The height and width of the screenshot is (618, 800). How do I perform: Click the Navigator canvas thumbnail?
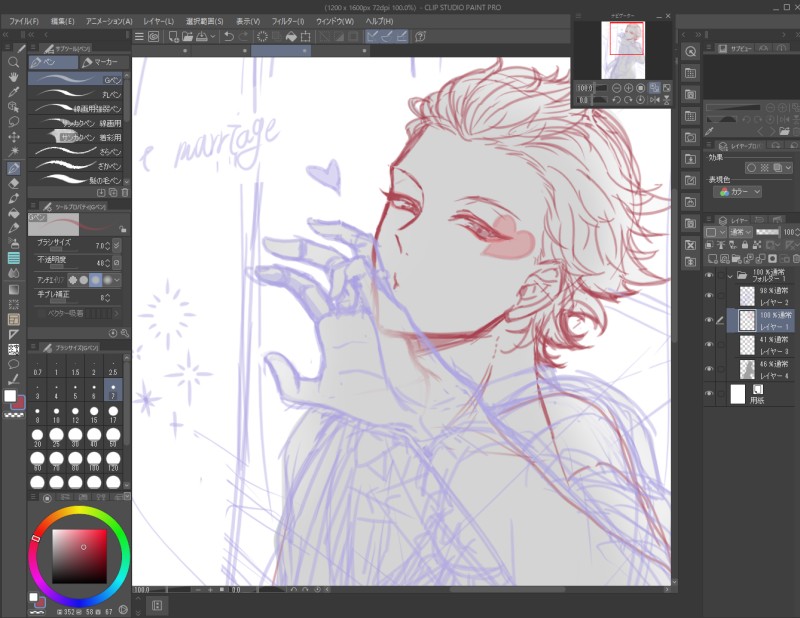[x=623, y=50]
